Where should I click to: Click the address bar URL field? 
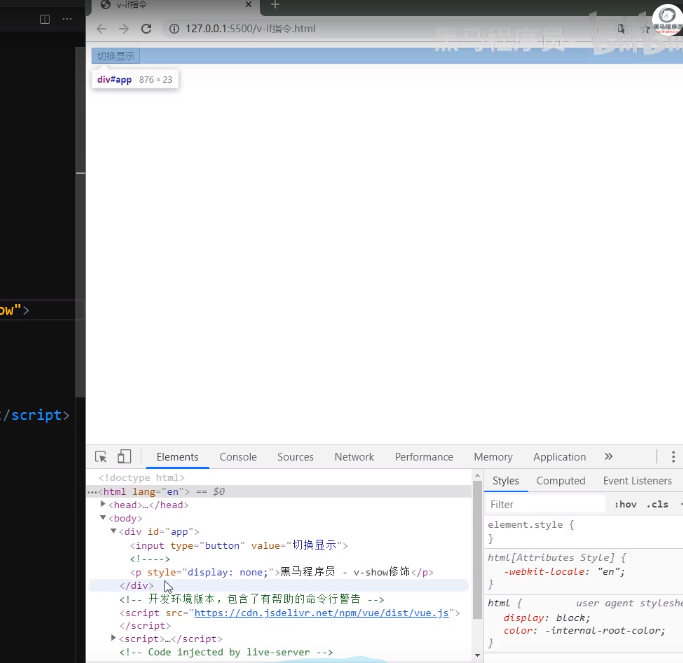tap(250, 29)
